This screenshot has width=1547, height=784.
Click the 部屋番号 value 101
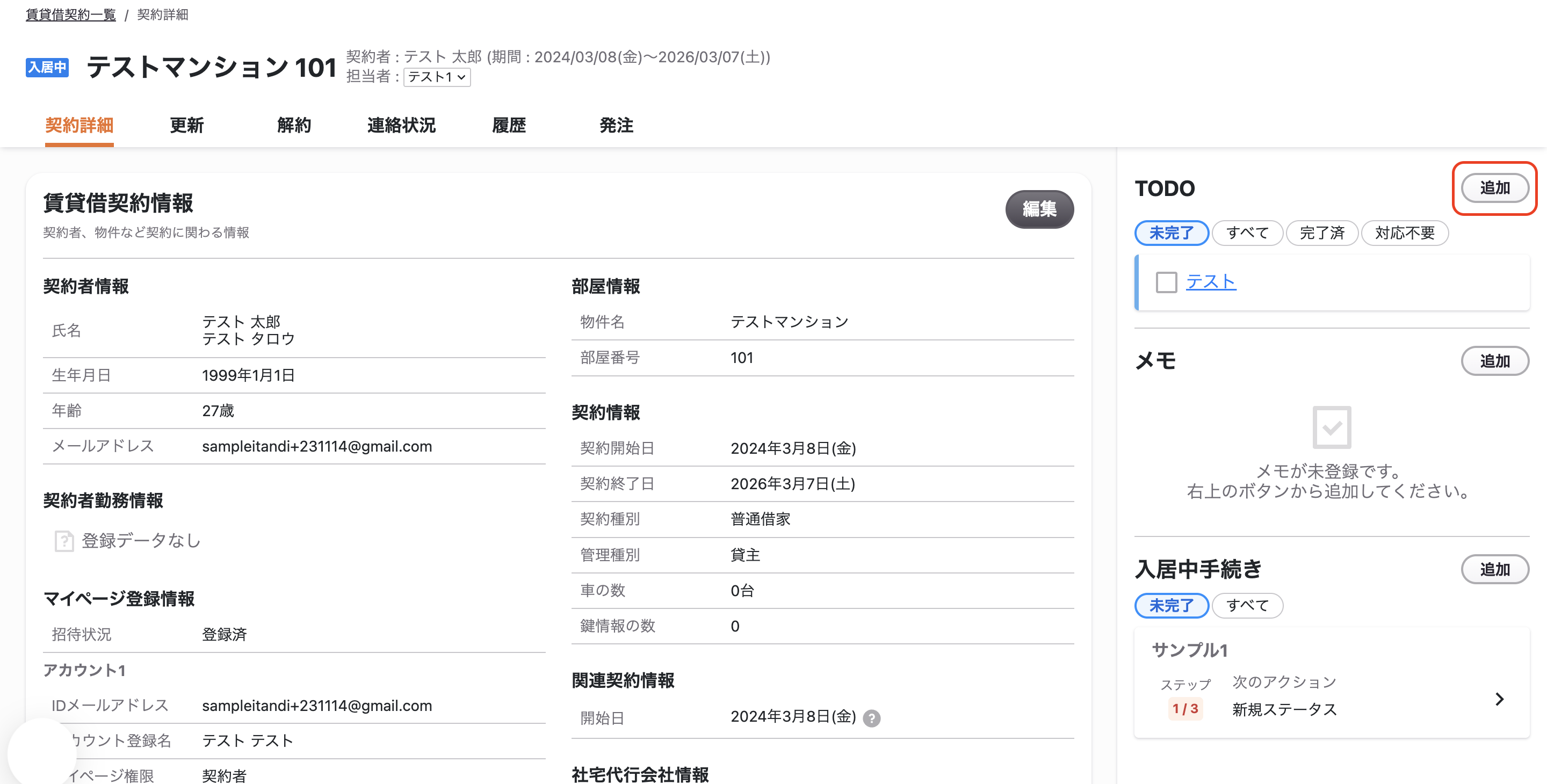pos(741,358)
